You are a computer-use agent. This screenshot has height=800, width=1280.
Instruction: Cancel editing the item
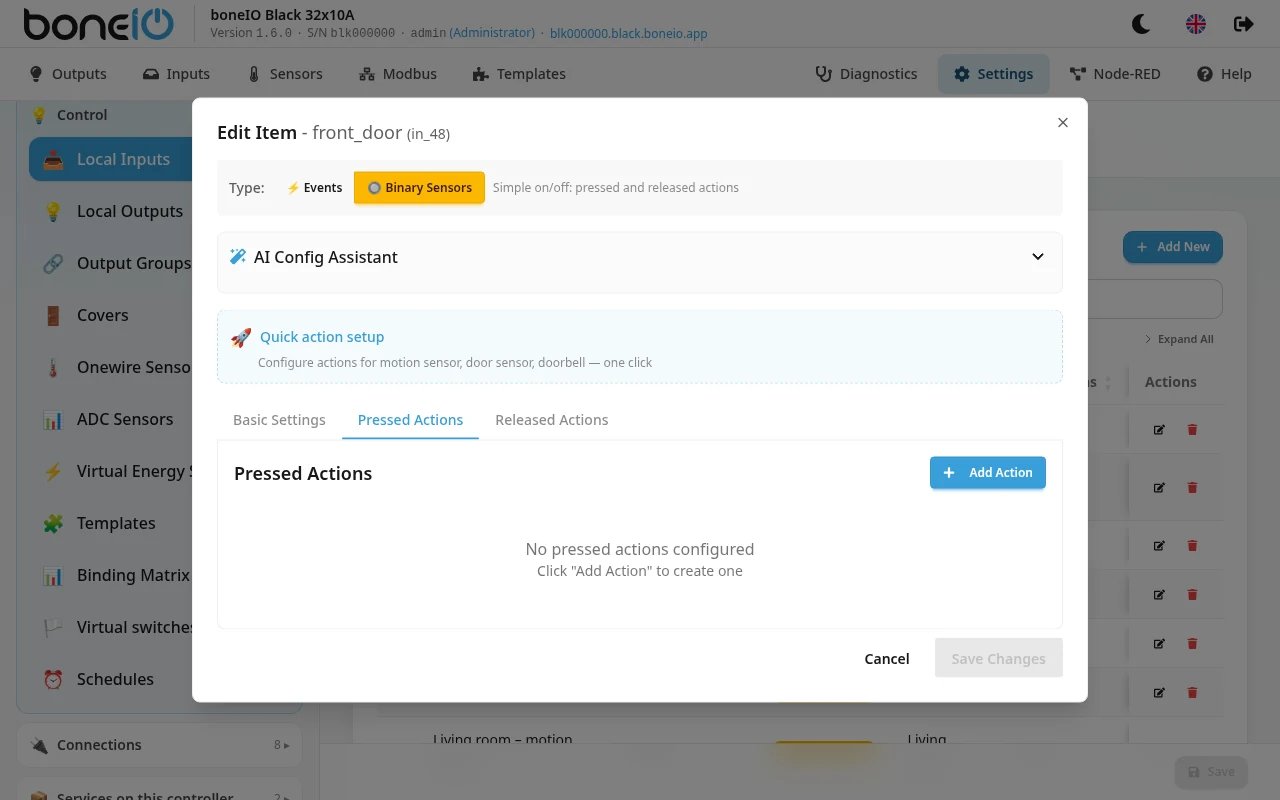(887, 658)
